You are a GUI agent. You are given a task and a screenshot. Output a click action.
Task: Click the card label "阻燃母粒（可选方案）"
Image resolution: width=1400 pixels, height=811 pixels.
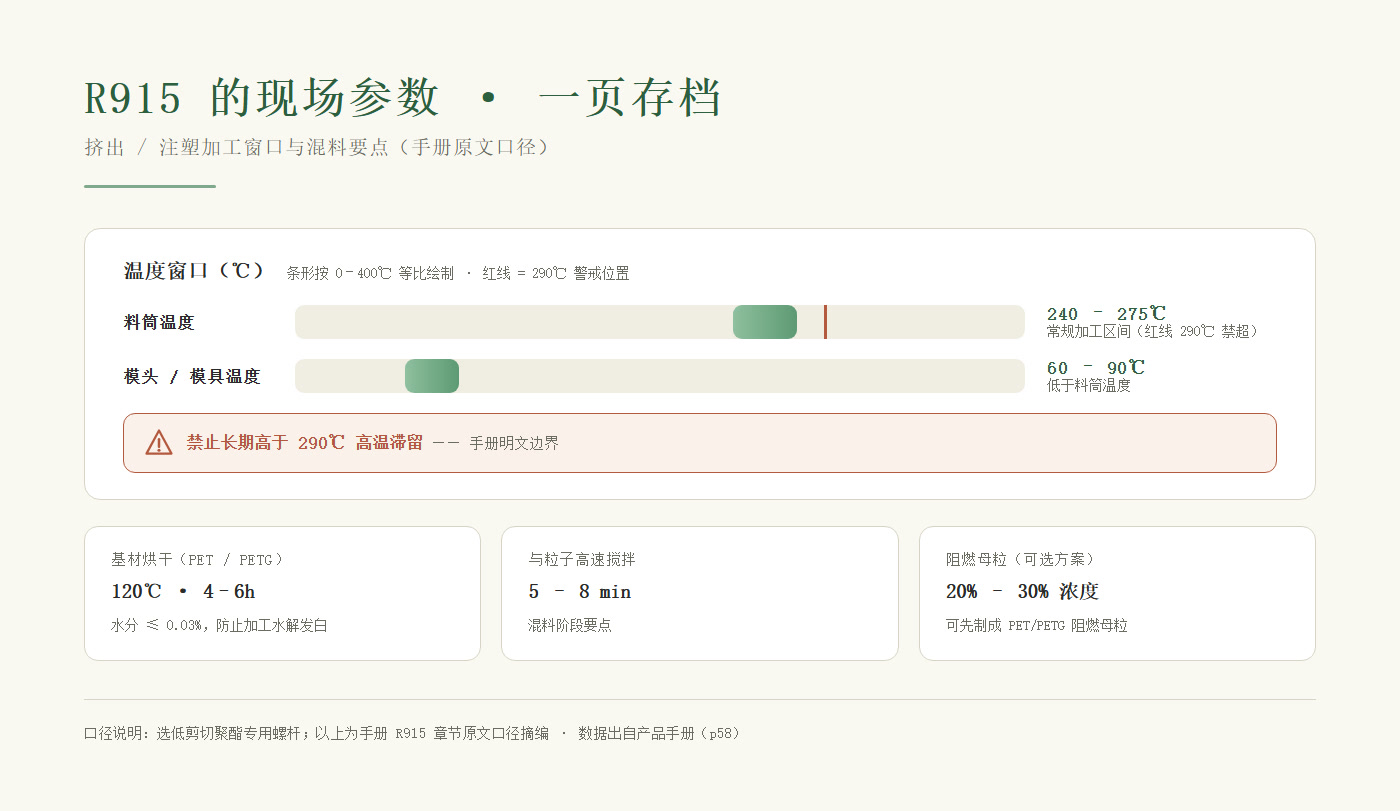pyautogui.click(x=1024, y=559)
